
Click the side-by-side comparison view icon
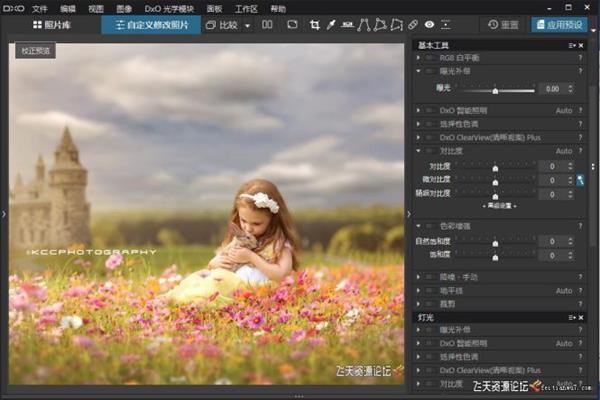267,24
